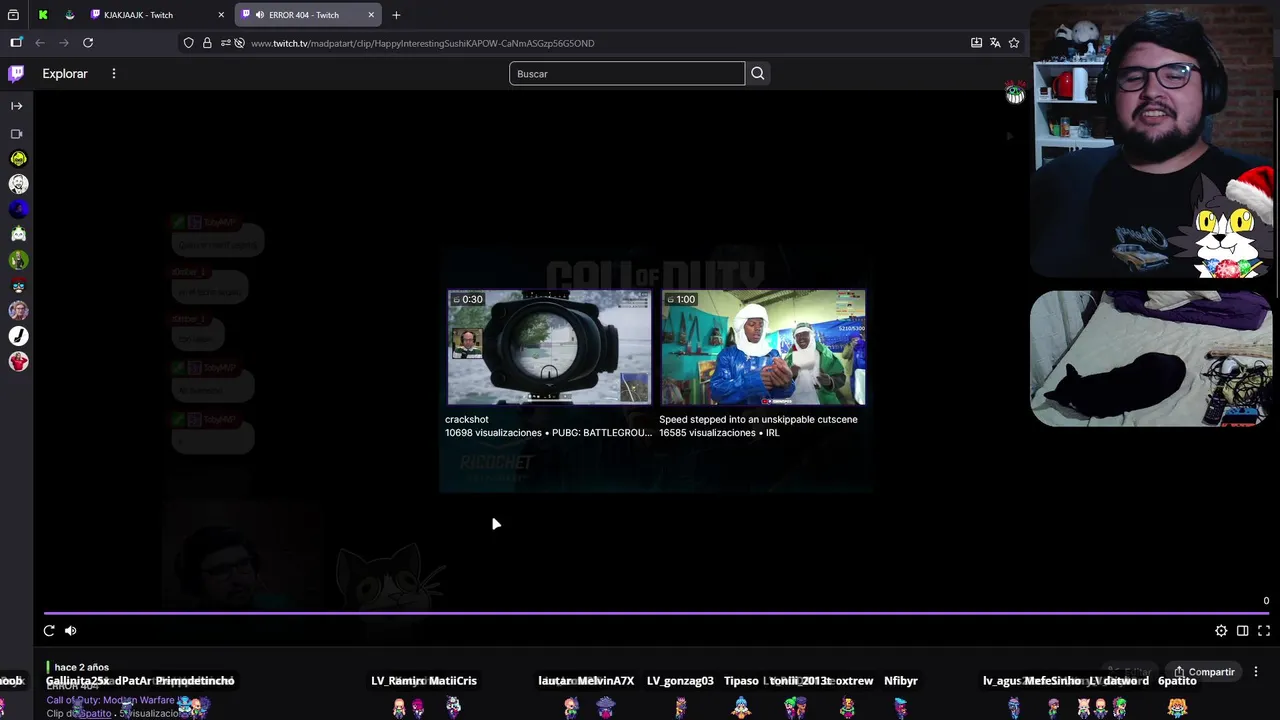Screen dimensions: 1280x720
Task: Open the pinned Kick tab
Action: (x=43, y=15)
